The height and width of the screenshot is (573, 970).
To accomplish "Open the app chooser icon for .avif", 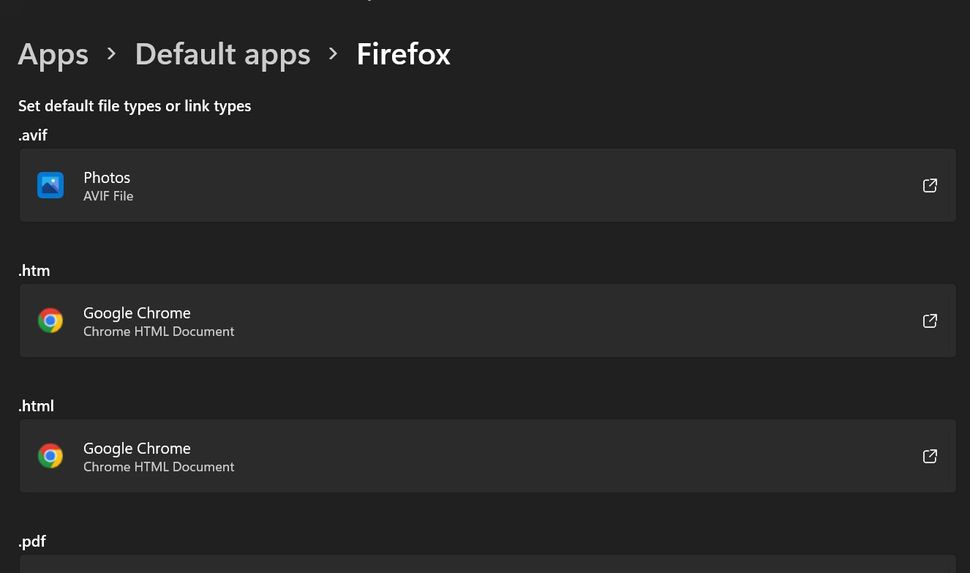I will (x=929, y=185).
